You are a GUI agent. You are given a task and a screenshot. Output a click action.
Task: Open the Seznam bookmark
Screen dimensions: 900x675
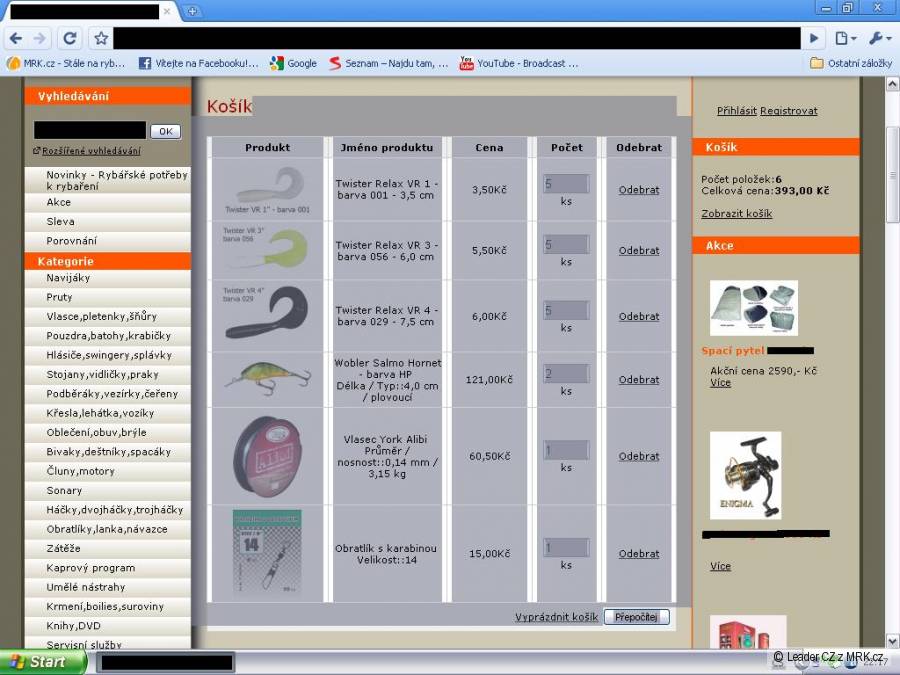388,63
